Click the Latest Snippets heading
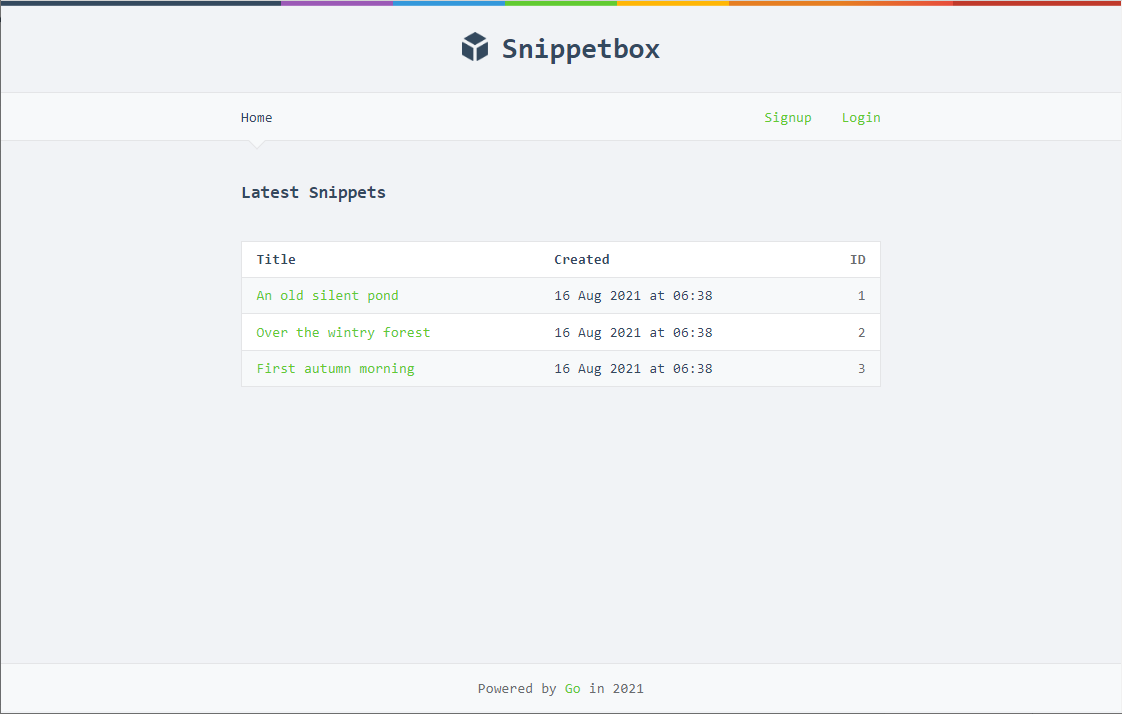 coord(313,192)
